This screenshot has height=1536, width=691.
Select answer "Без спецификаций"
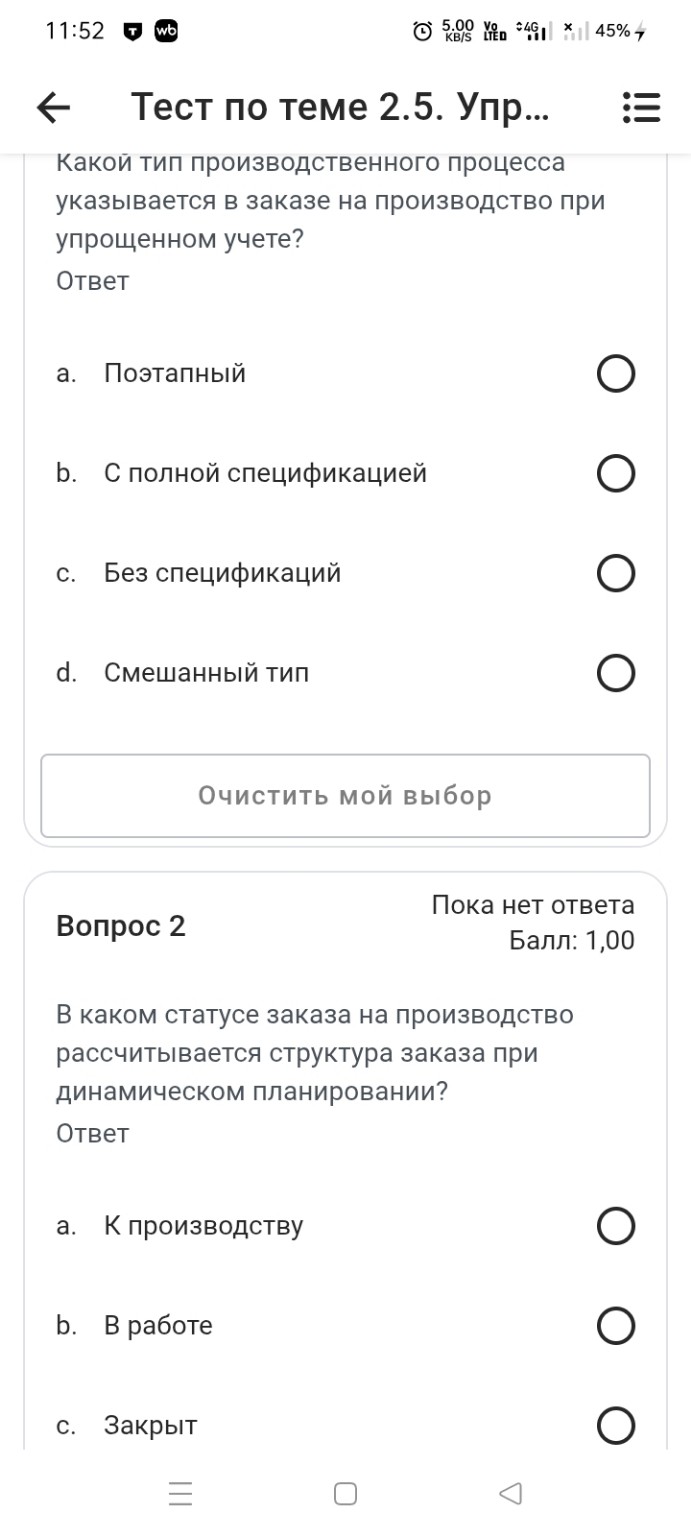618,573
